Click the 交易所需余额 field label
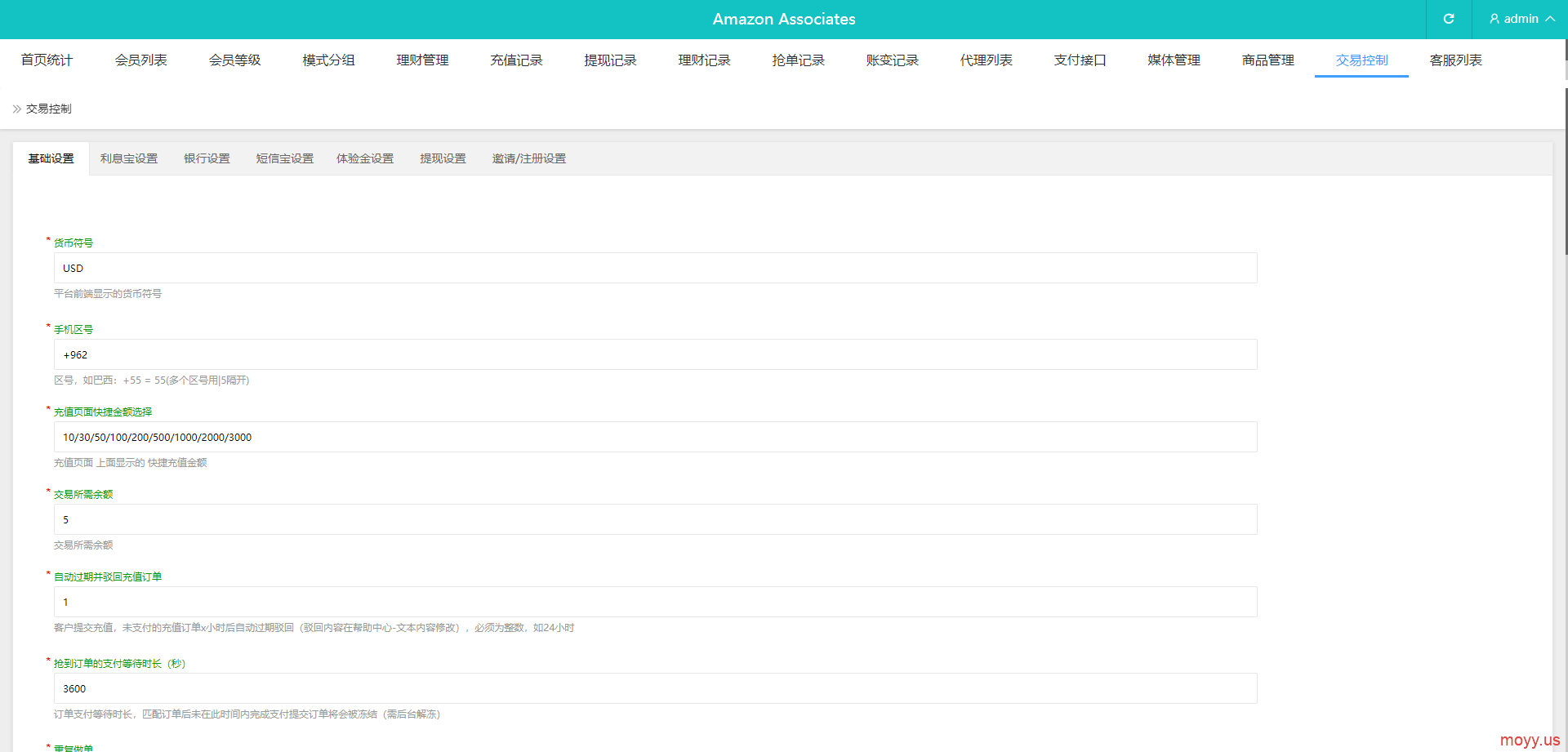Image resolution: width=1568 pixels, height=752 pixels. click(x=83, y=494)
